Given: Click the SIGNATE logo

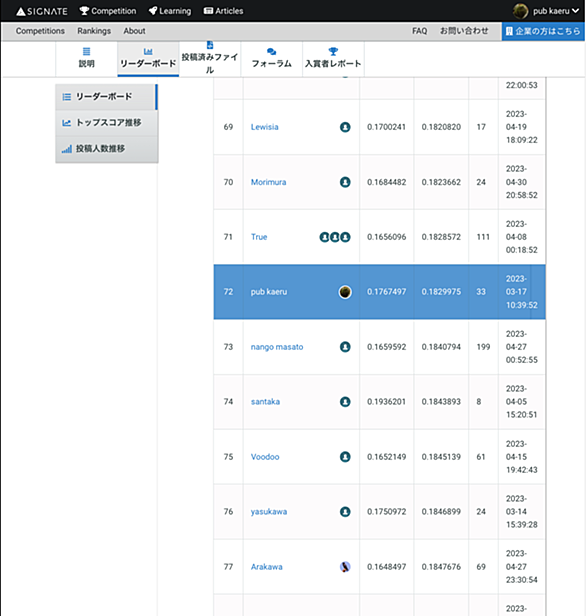Looking at the screenshot, I should click(42, 11).
